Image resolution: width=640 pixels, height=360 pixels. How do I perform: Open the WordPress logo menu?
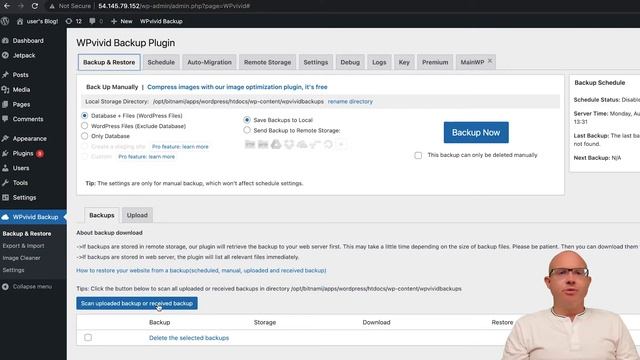pos(5,21)
